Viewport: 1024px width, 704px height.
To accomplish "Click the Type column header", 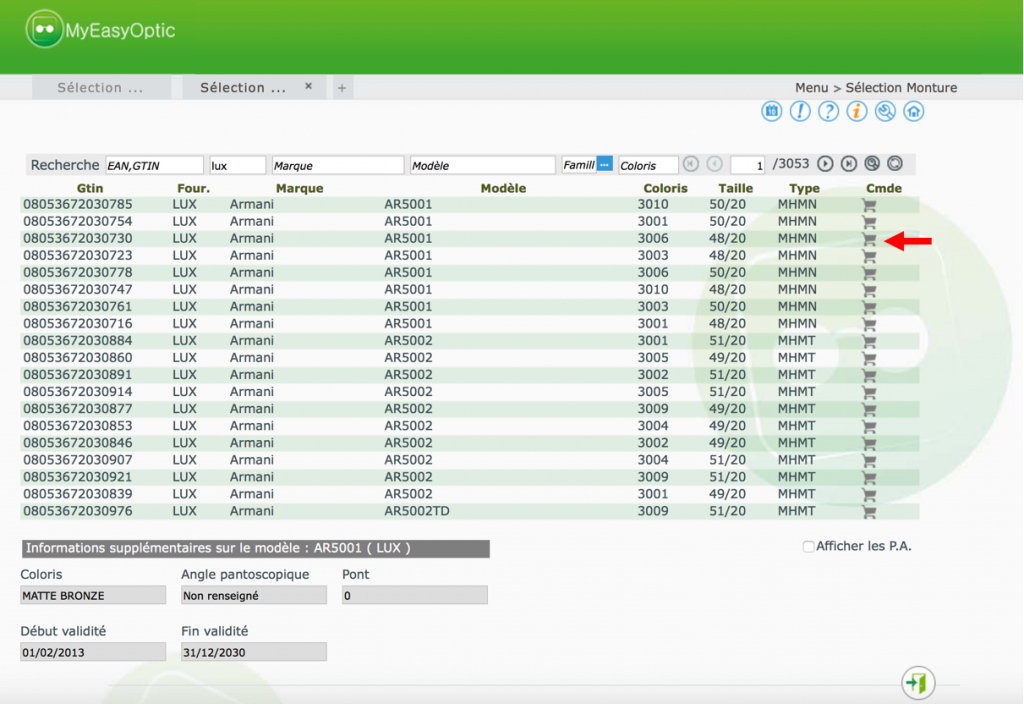I will [x=804, y=188].
